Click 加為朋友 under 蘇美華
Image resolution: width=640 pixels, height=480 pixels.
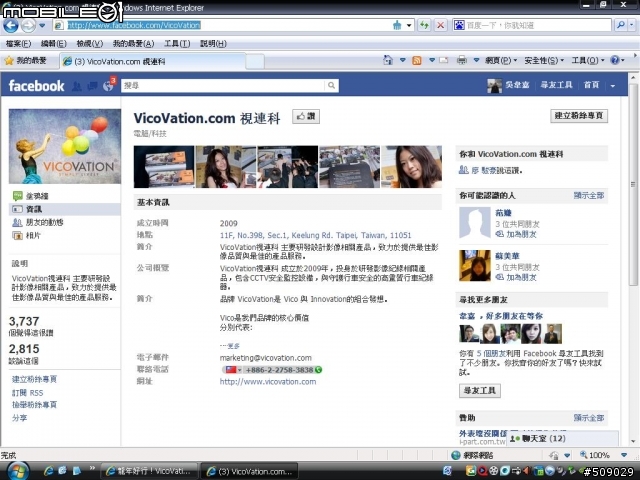tap(521, 277)
